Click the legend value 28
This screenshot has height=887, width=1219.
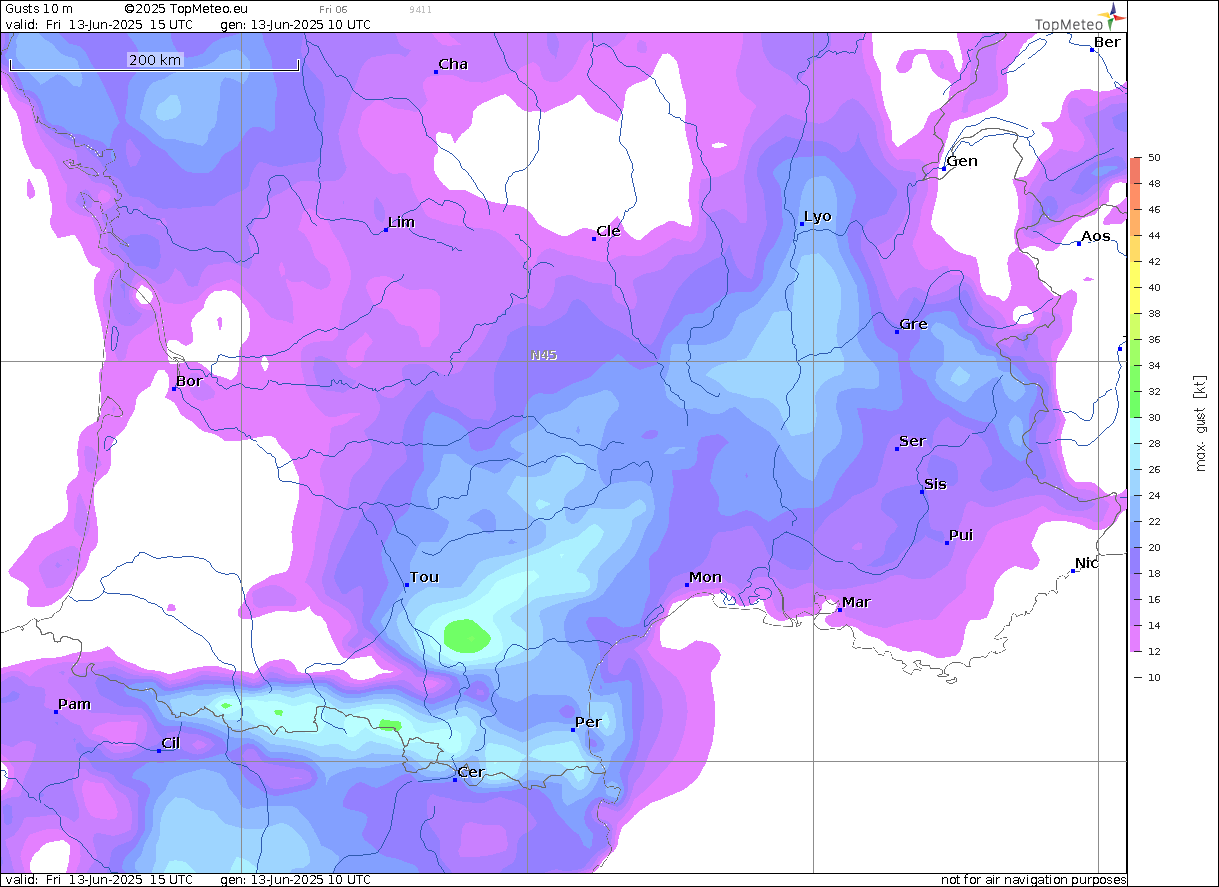pyautogui.click(x=1154, y=444)
